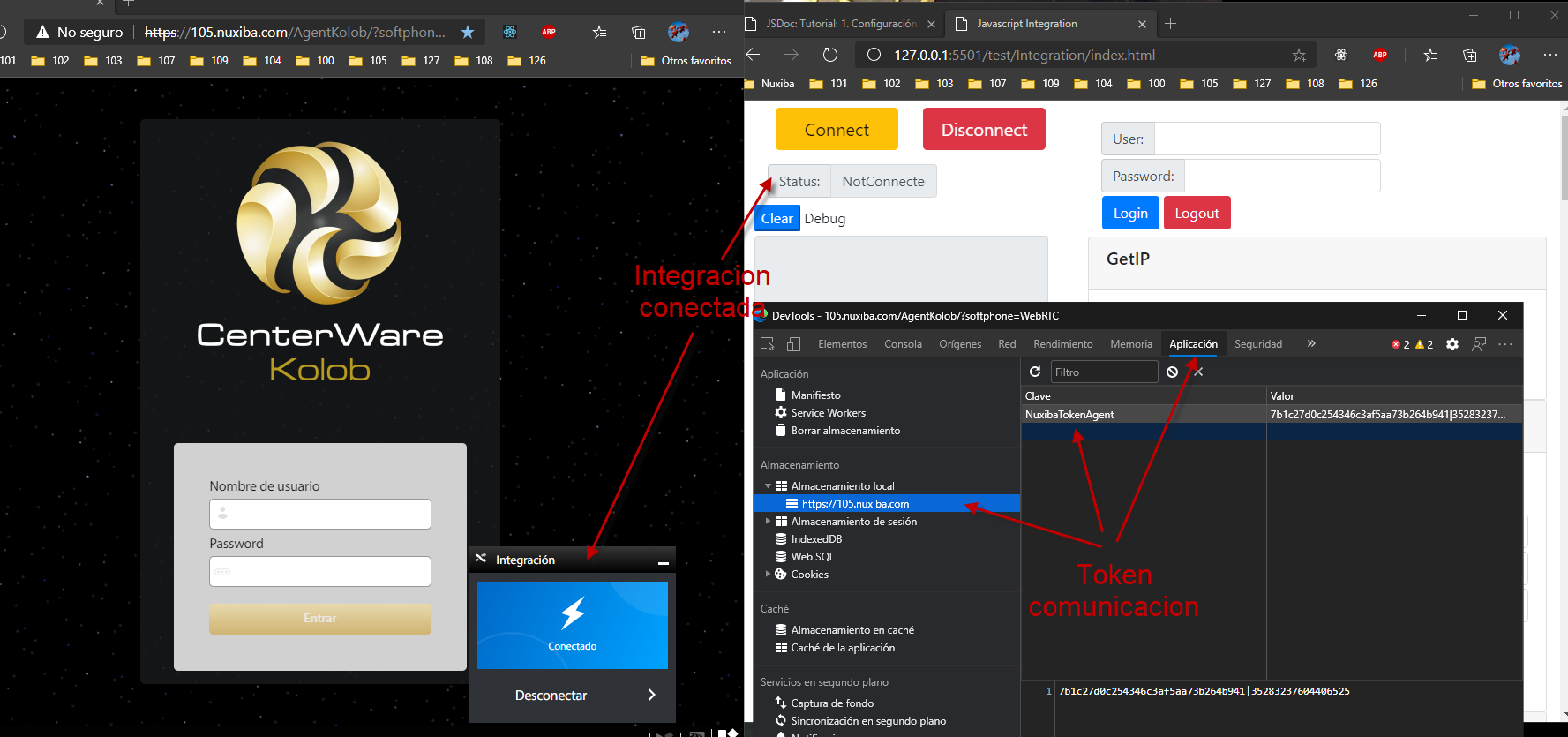Viewport: 1568px width, 737px height.
Task: Click the red Logout button
Action: (x=1197, y=213)
